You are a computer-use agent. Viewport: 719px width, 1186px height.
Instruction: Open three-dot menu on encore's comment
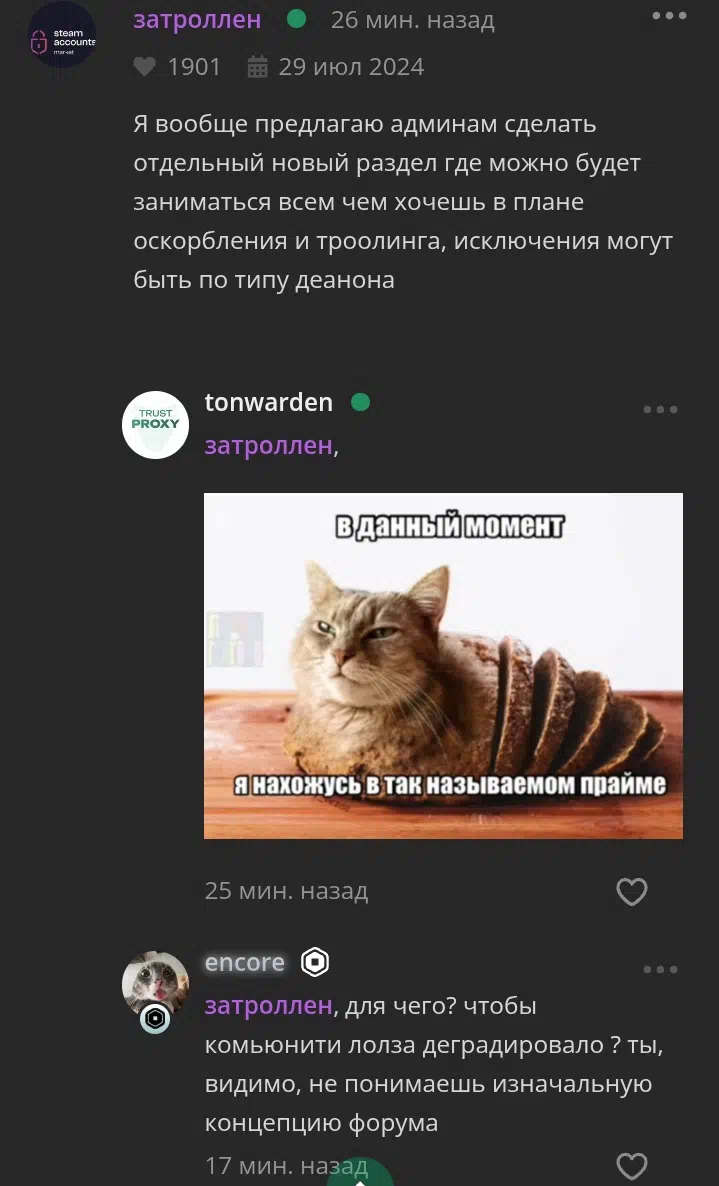click(660, 969)
